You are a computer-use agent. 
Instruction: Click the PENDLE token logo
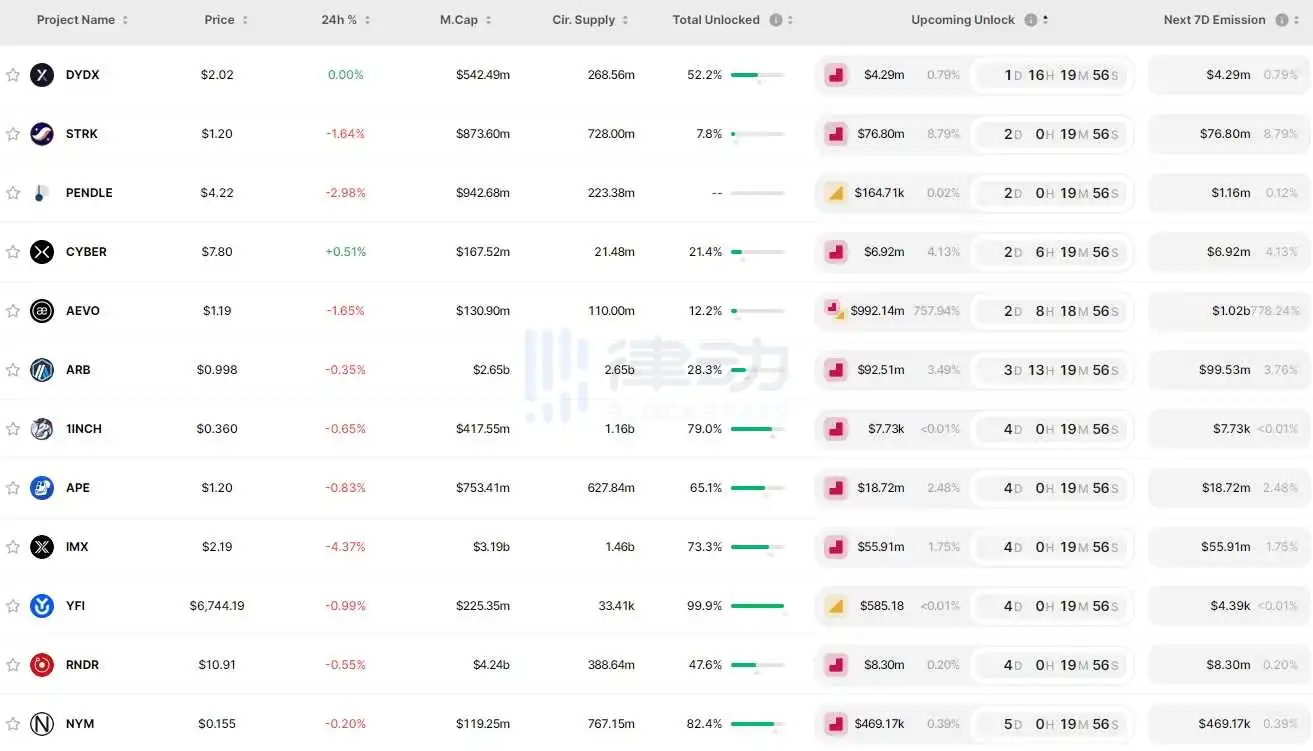pos(42,193)
